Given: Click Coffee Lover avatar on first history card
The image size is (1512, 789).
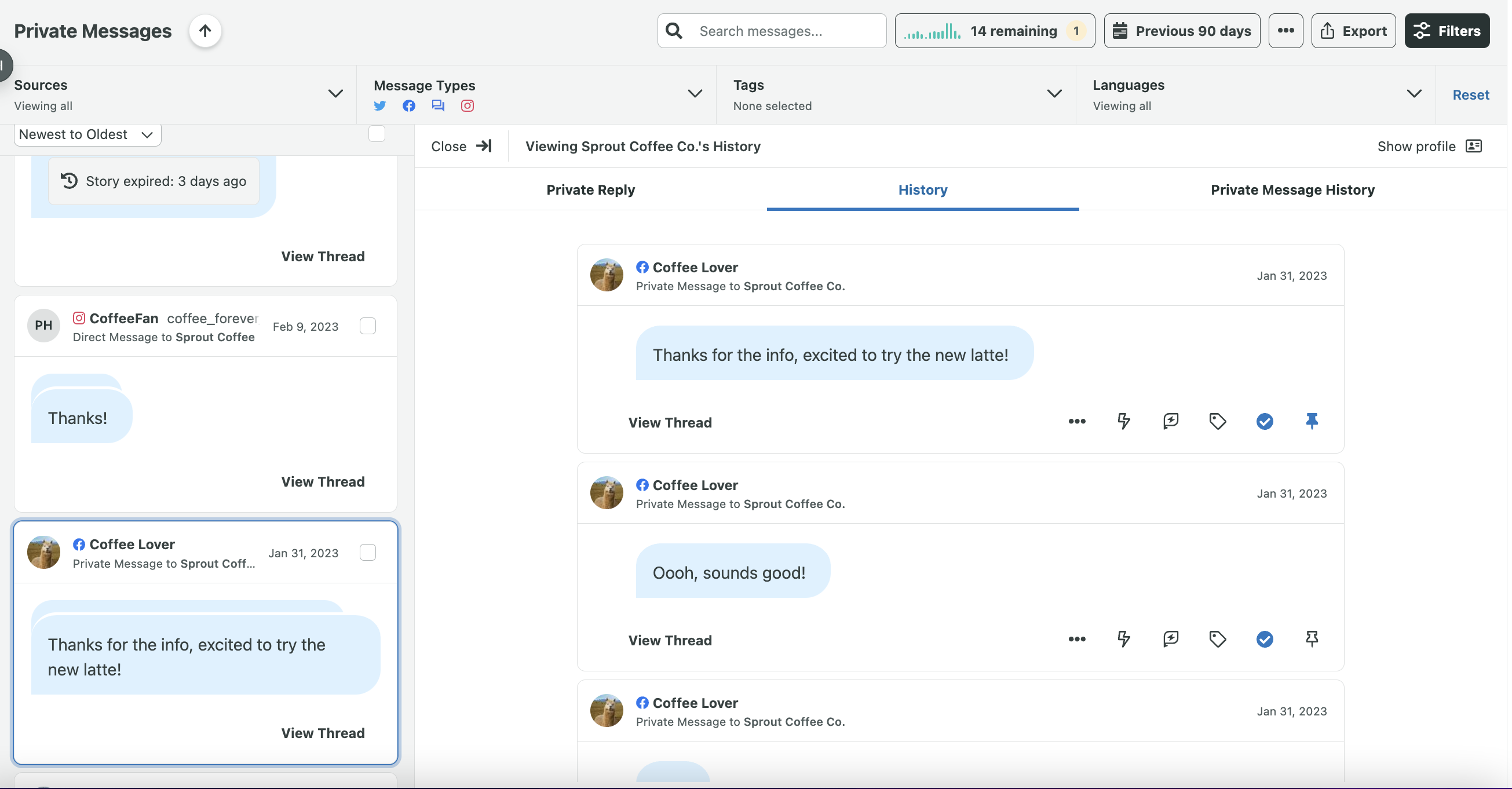Looking at the screenshot, I should (x=607, y=275).
